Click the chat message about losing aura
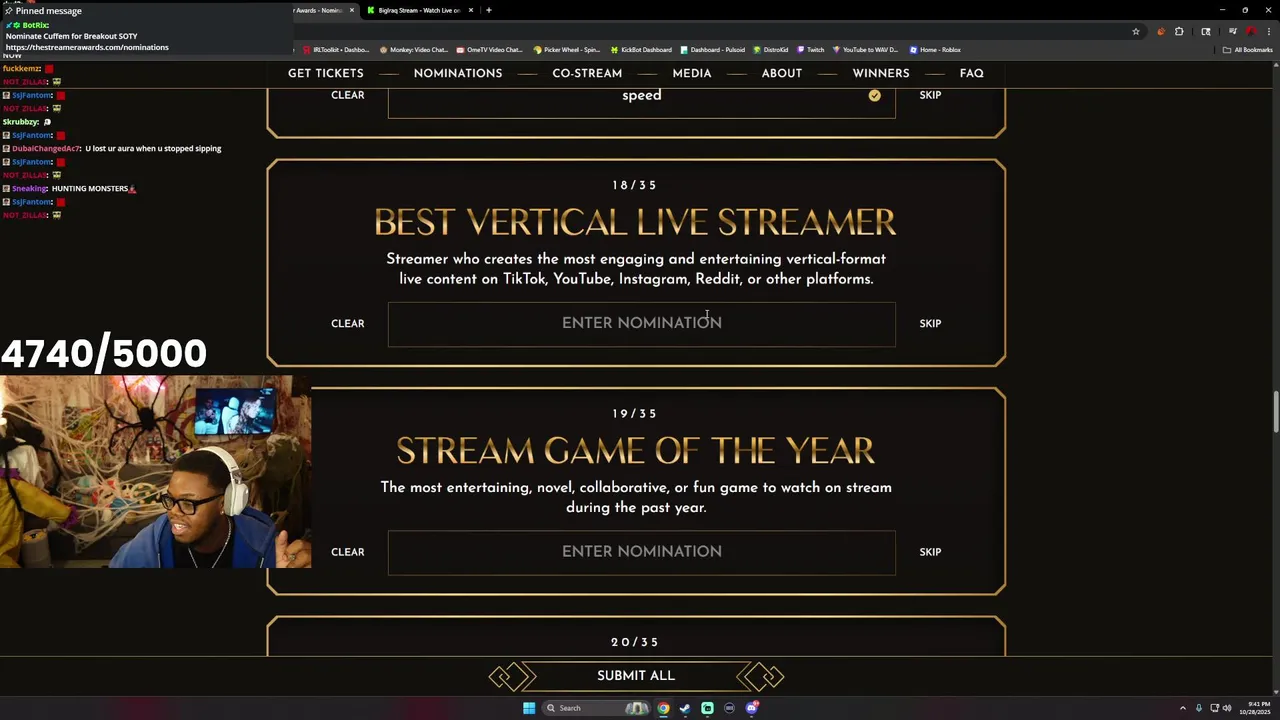This screenshot has width=1280, height=720. click(x=153, y=148)
